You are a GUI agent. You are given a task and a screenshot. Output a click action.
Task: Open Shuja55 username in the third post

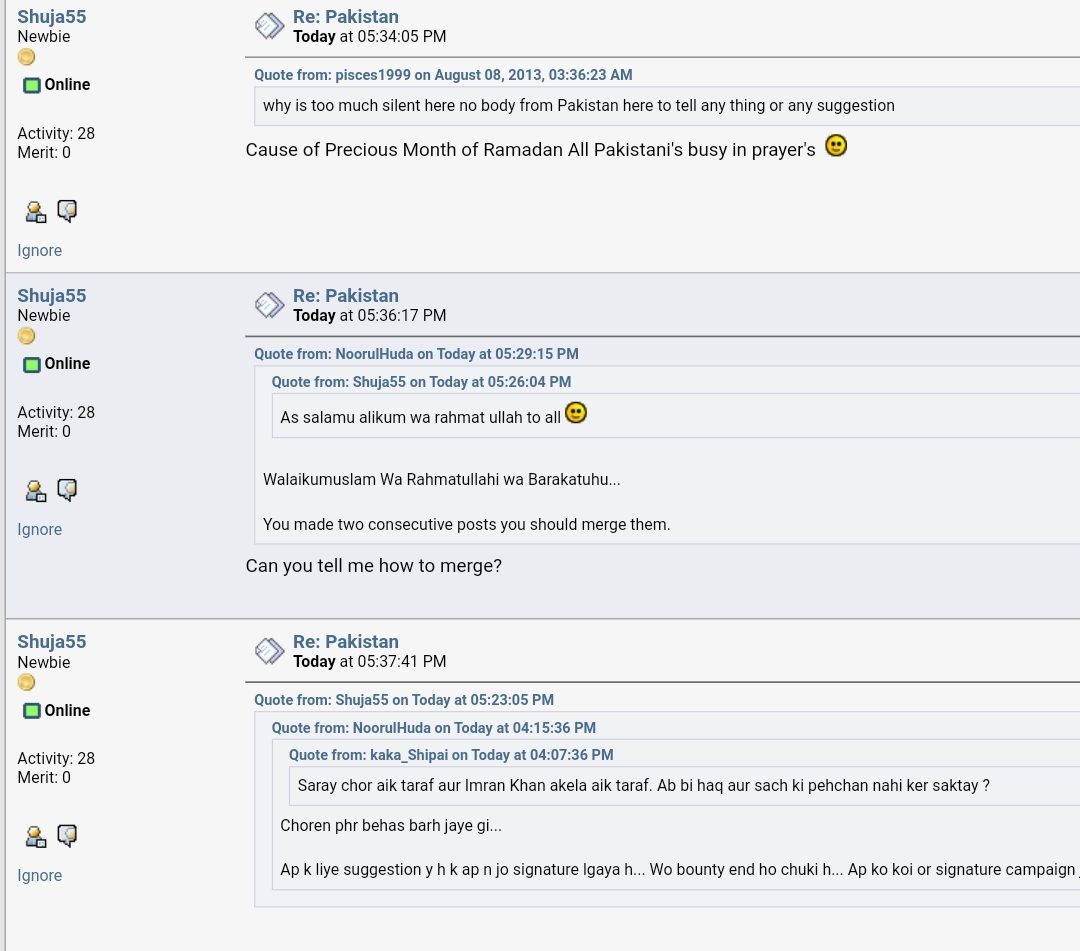coord(52,642)
